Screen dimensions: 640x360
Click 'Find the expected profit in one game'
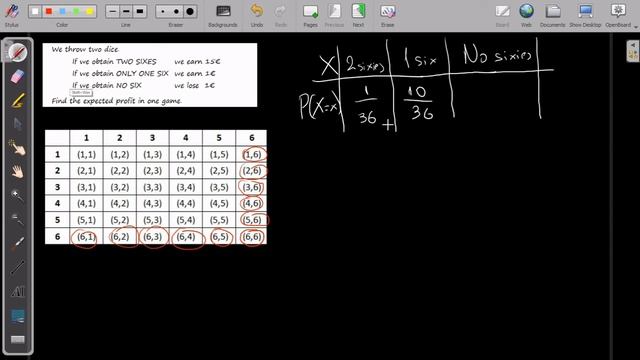(117, 101)
